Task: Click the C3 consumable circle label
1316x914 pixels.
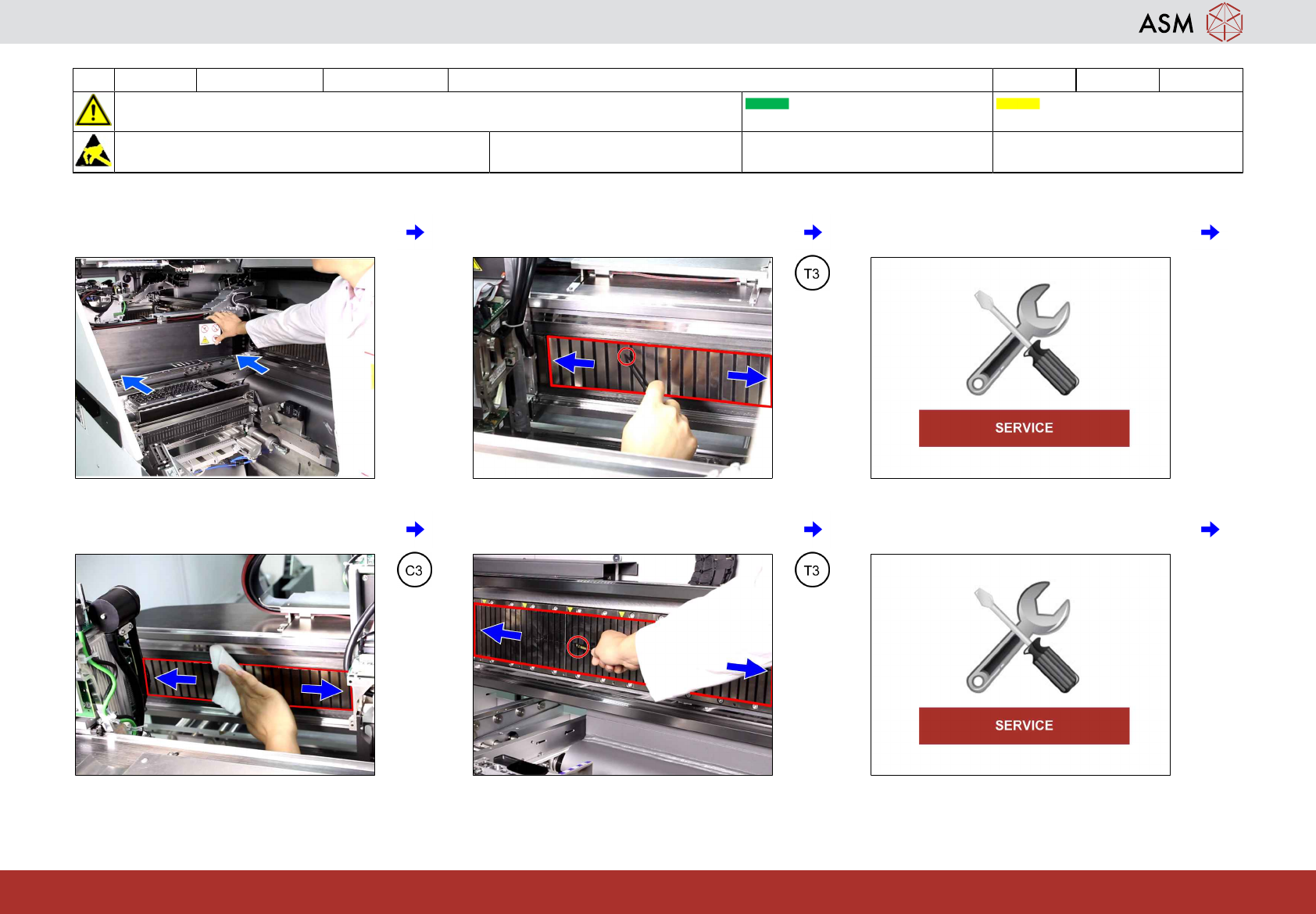Action: pos(414,570)
